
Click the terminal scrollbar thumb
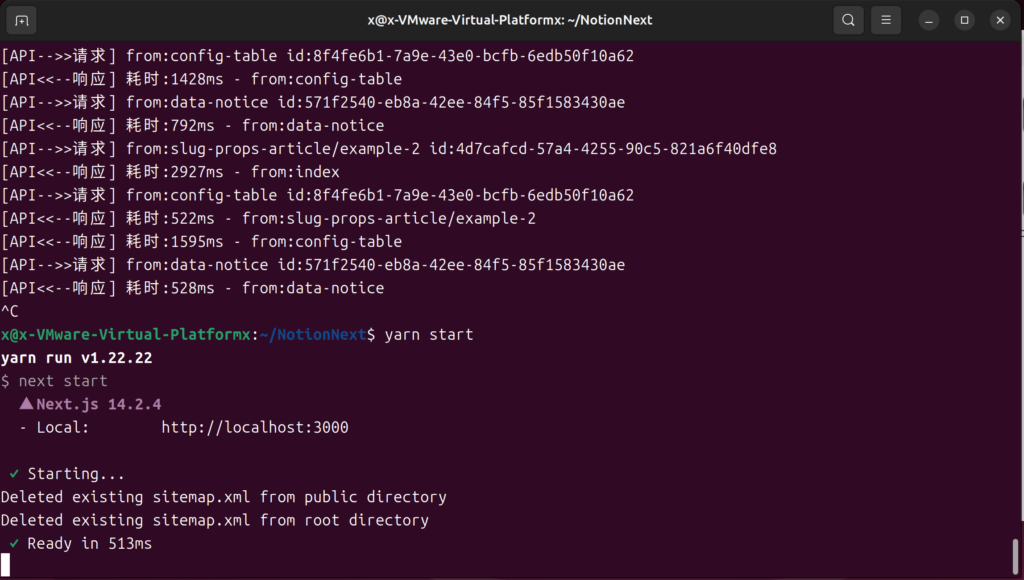(x=1015, y=555)
